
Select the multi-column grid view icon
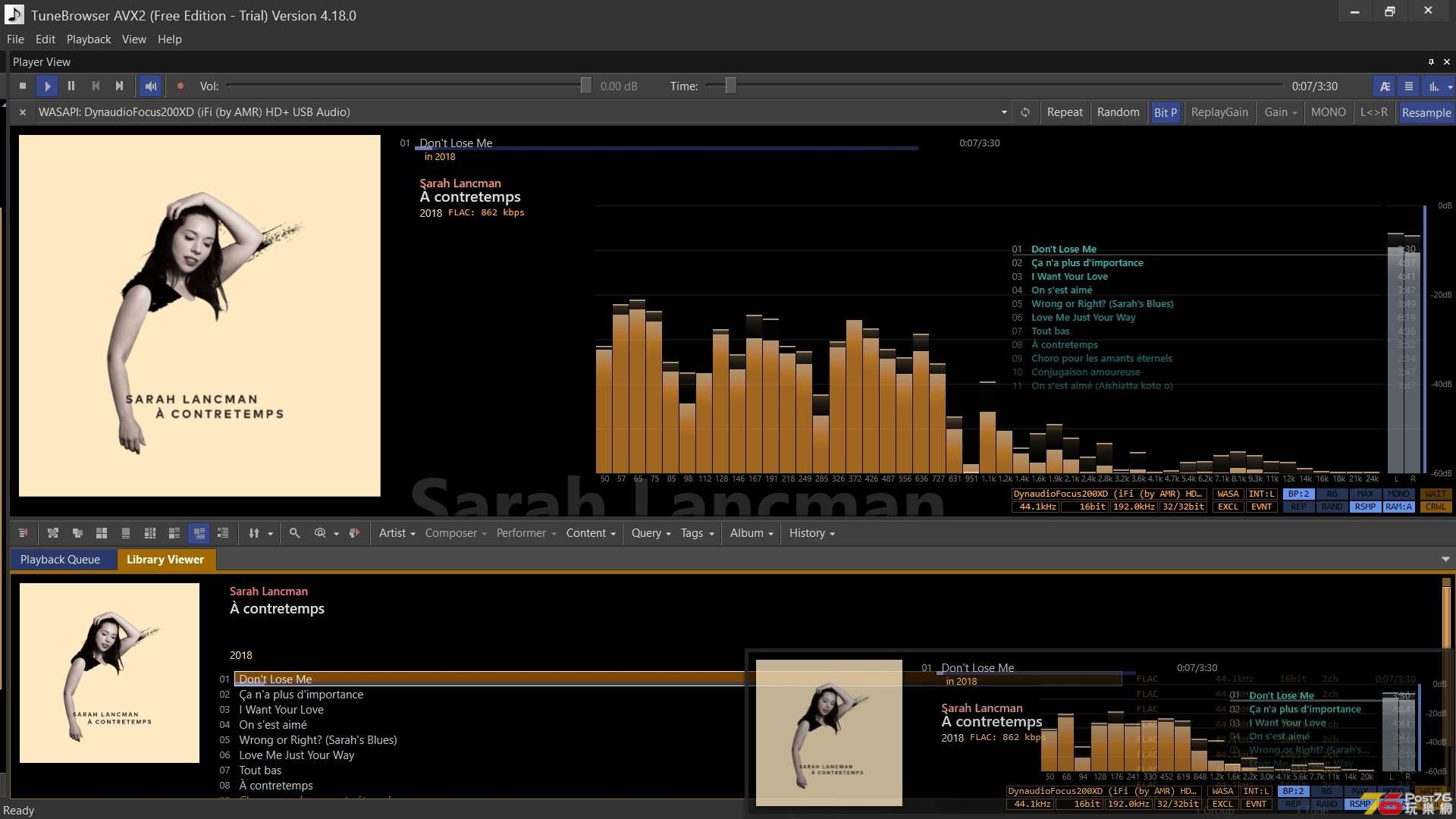pyautogui.click(x=149, y=533)
